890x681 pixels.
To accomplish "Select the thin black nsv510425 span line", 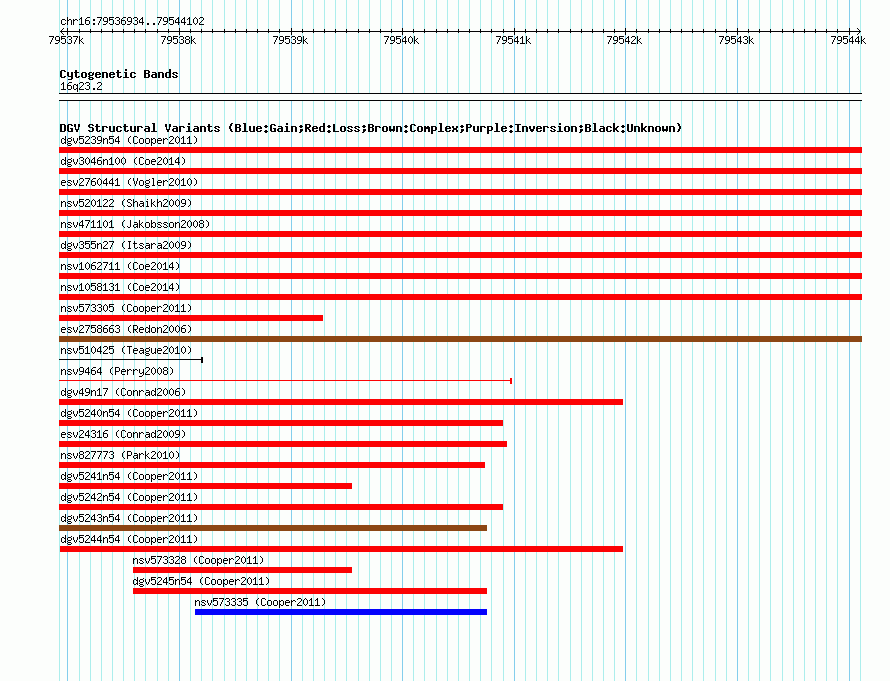I will pos(131,360).
